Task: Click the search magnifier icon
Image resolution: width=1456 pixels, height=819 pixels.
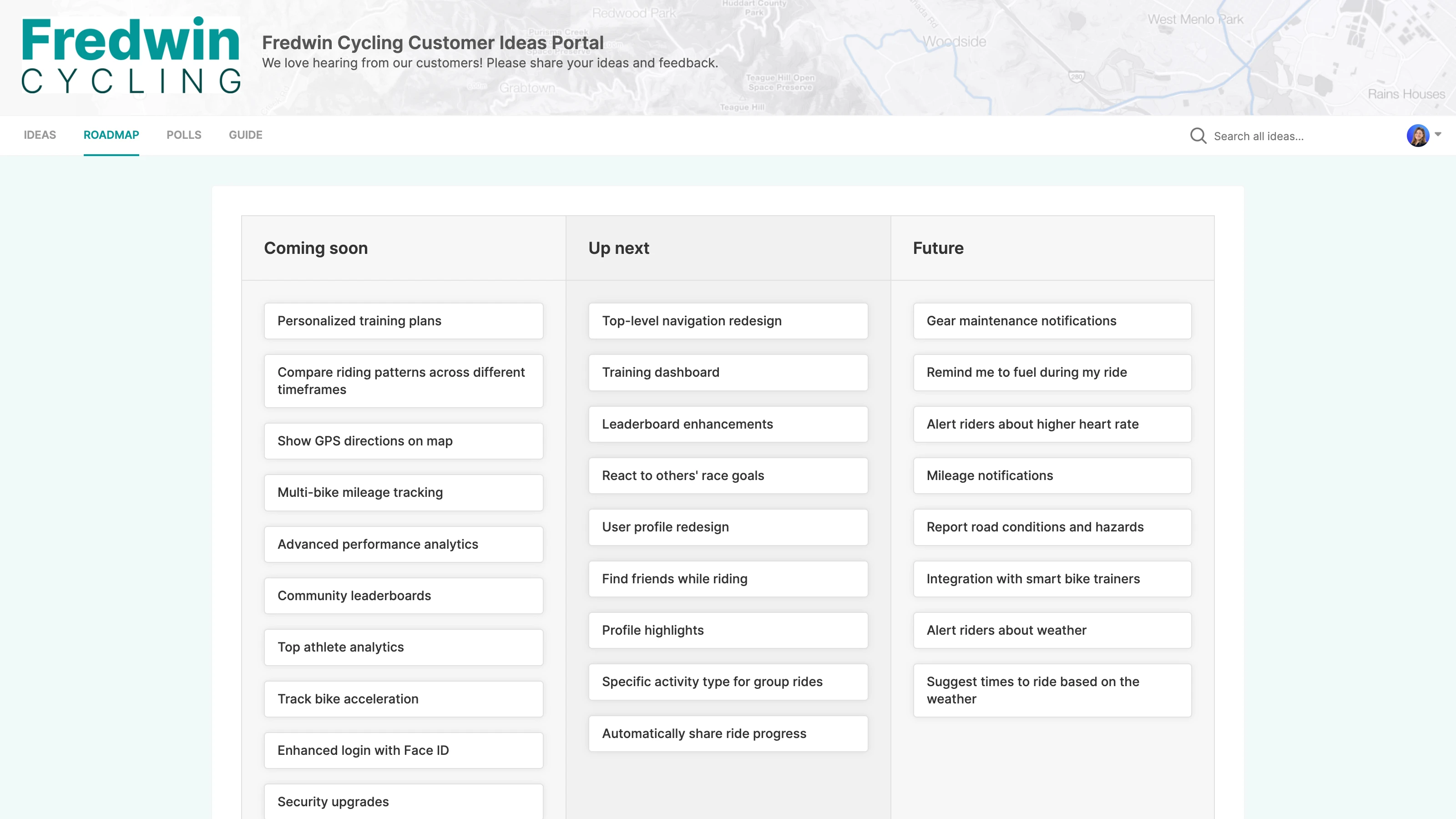Action: point(1198,136)
